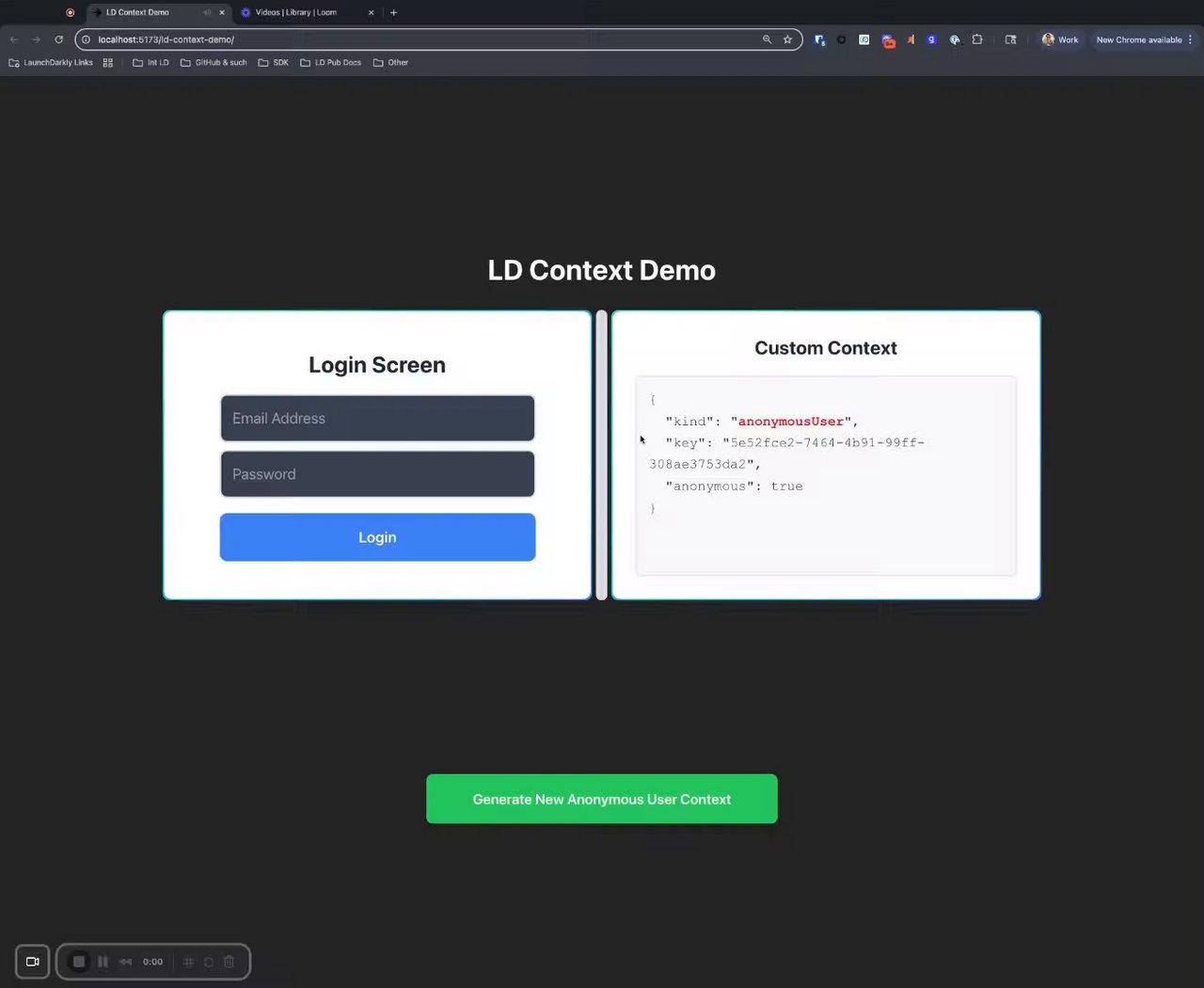Open the dark circular extension icon
The image size is (1204, 988).
(x=841, y=40)
